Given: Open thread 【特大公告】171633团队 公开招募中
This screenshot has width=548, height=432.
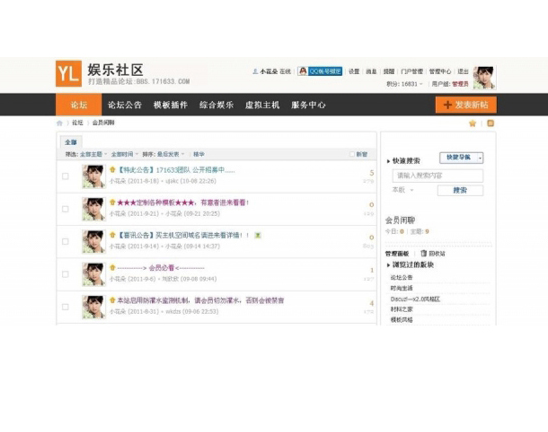Looking at the screenshot, I should tap(176, 170).
